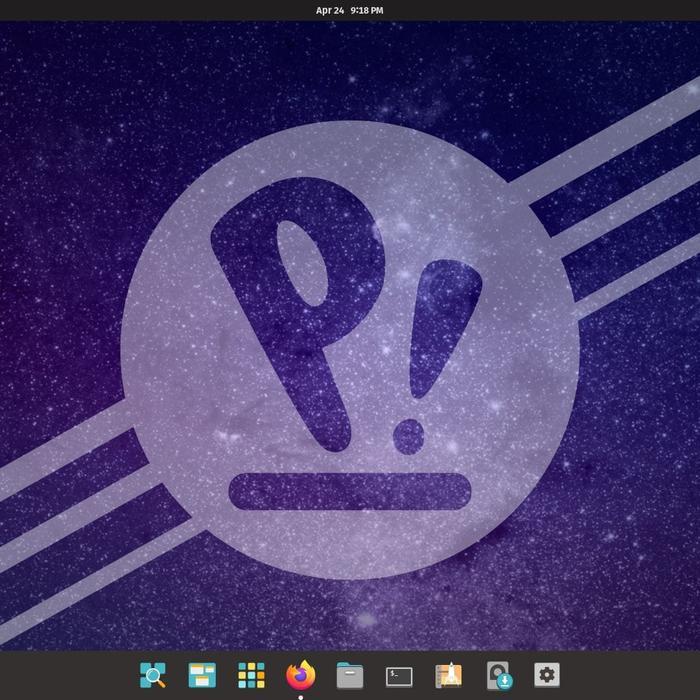Click the Install Pop!_OS disk icon

tap(499, 675)
